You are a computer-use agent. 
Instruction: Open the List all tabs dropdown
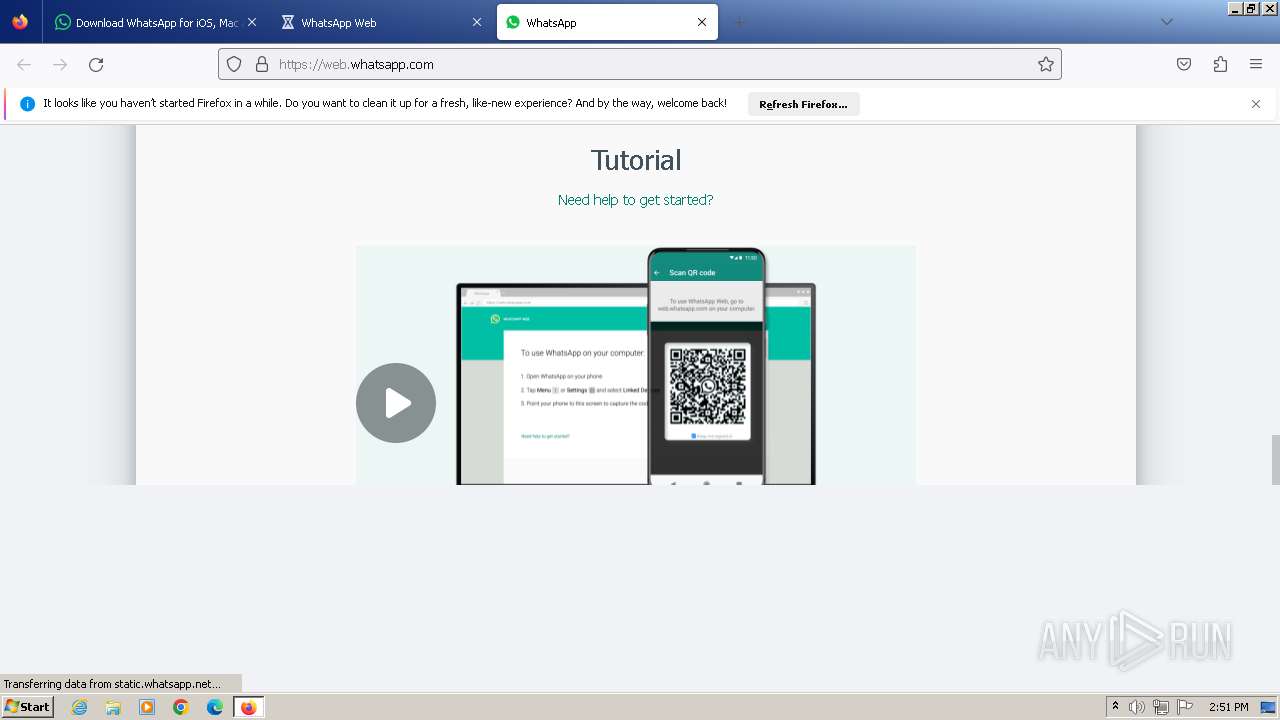1166,22
